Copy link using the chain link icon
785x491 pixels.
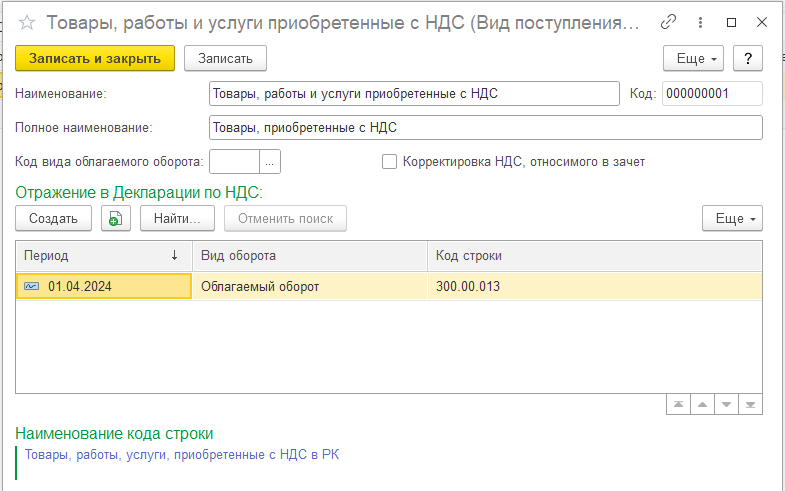tap(668, 22)
